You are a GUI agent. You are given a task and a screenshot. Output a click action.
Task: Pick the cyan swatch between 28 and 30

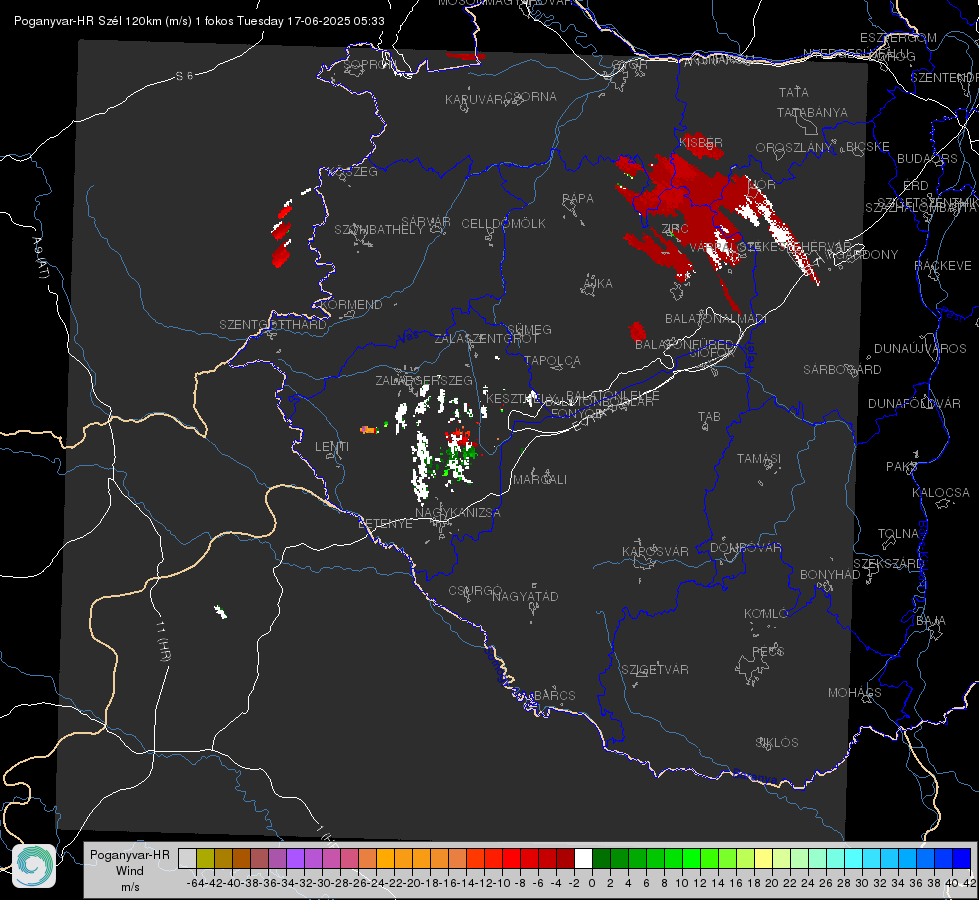click(x=854, y=859)
